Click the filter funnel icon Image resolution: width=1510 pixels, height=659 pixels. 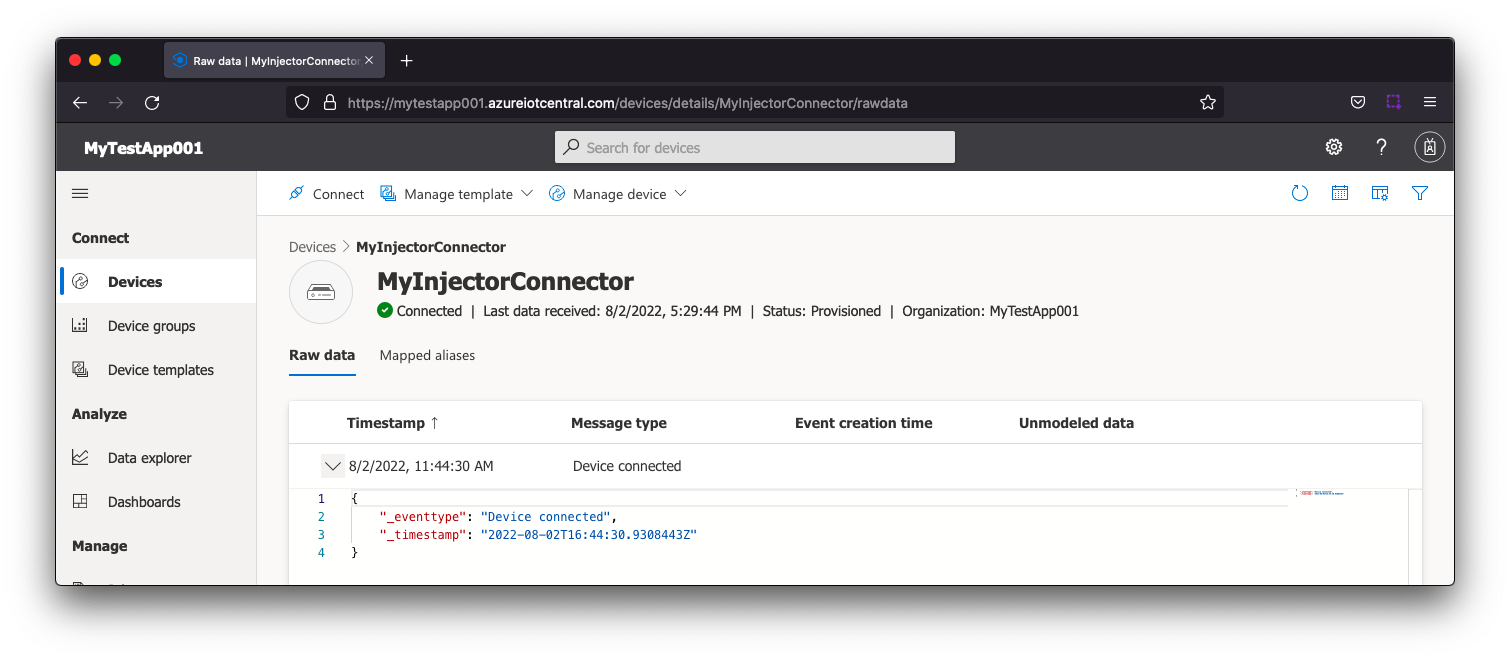(1419, 194)
